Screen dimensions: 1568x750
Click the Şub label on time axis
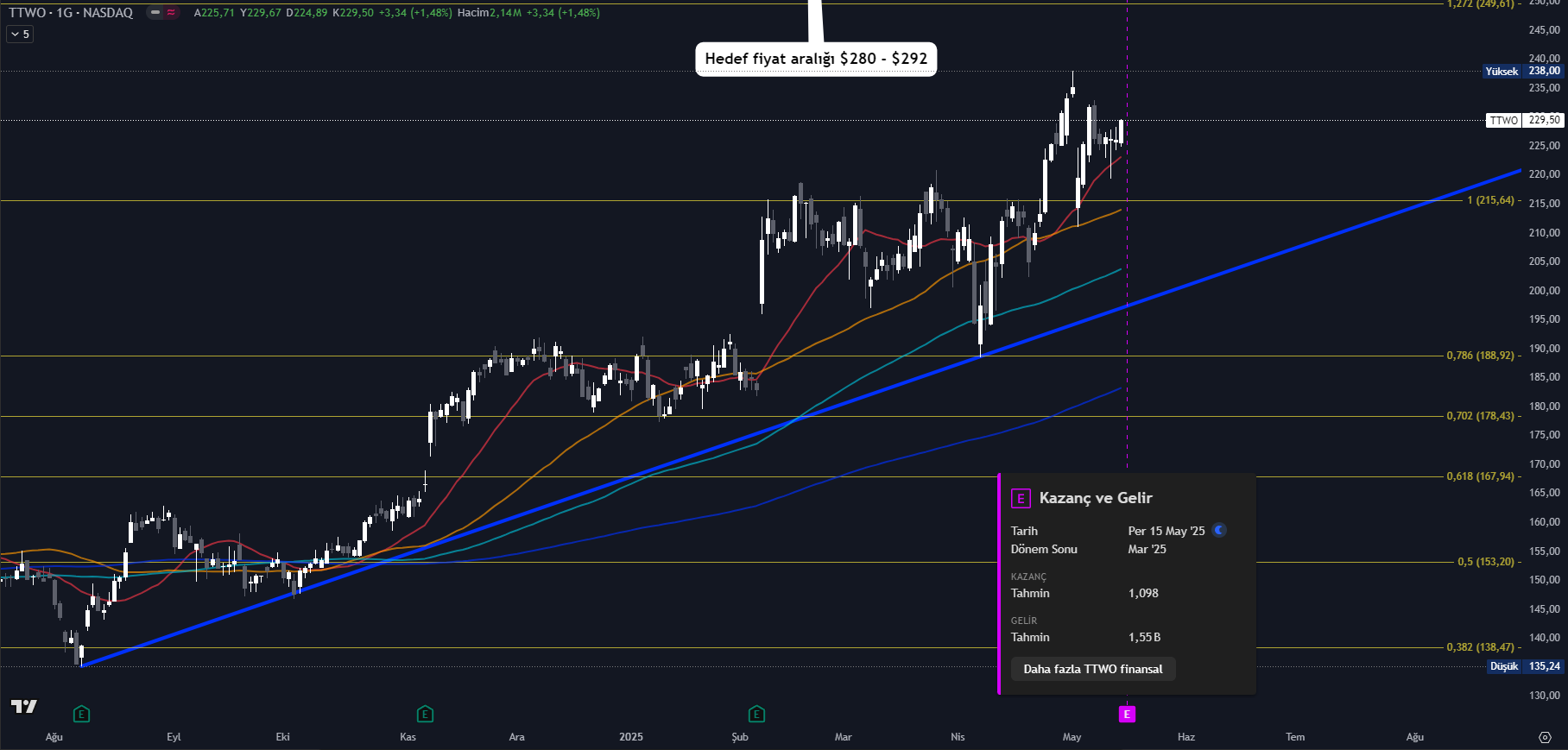coord(740,737)
